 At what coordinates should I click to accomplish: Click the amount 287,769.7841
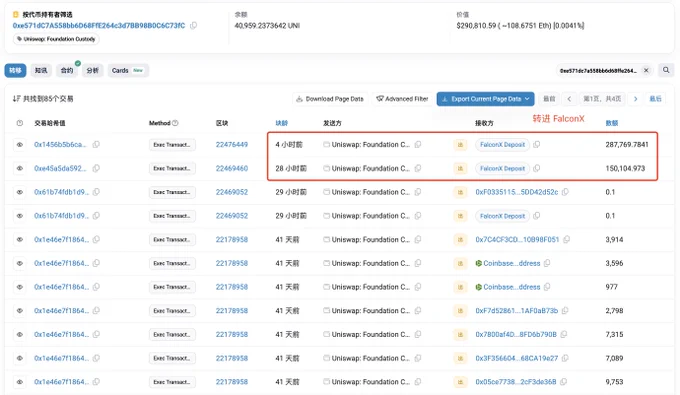(x=627, y=144)
